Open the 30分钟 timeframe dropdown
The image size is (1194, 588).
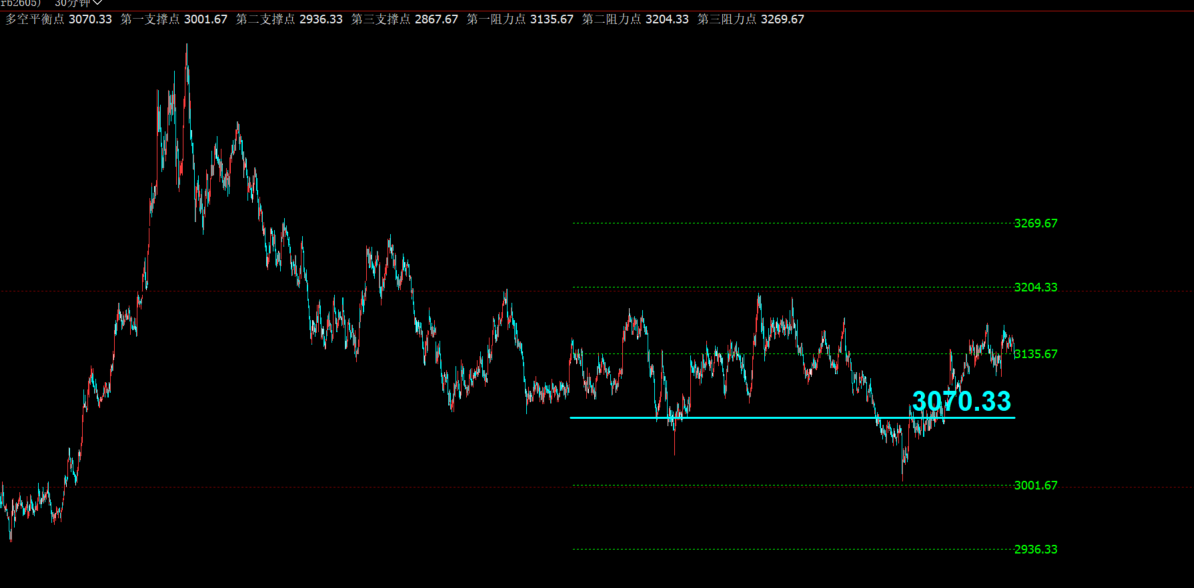click(78, 3)
